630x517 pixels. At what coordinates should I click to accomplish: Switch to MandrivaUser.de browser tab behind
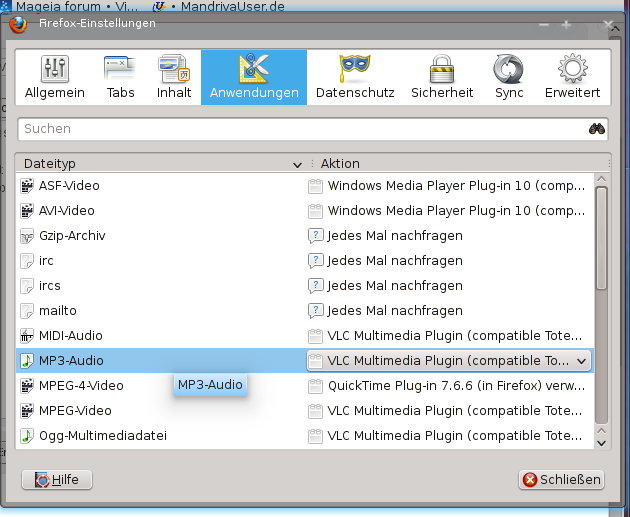coord(219,6)
